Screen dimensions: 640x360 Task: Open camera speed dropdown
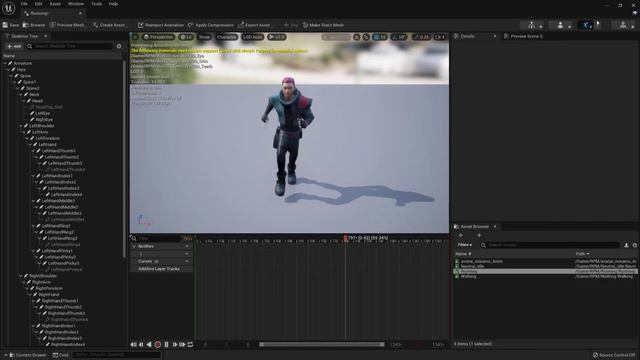point(440,37)
